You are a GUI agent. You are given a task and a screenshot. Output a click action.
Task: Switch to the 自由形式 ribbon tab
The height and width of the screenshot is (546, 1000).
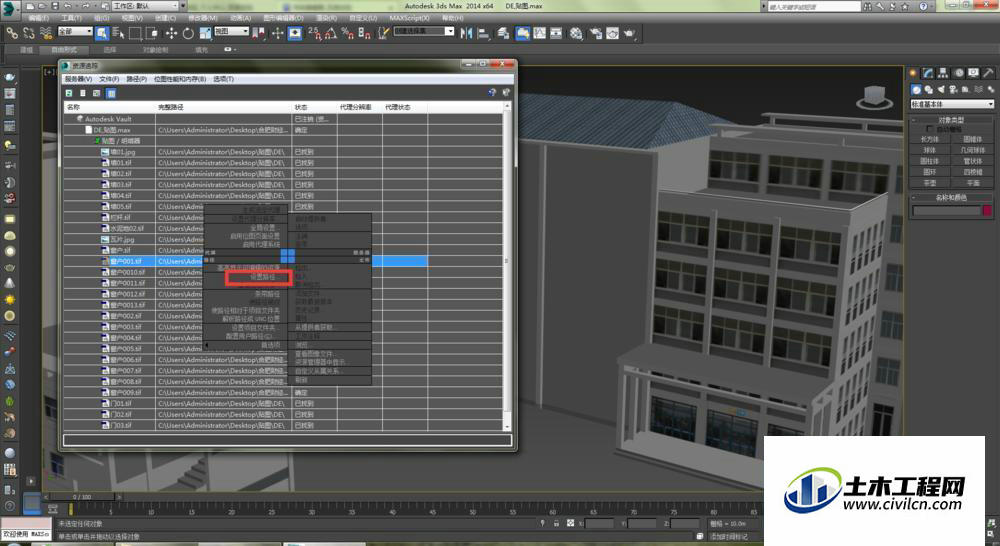tap(64, 49)
